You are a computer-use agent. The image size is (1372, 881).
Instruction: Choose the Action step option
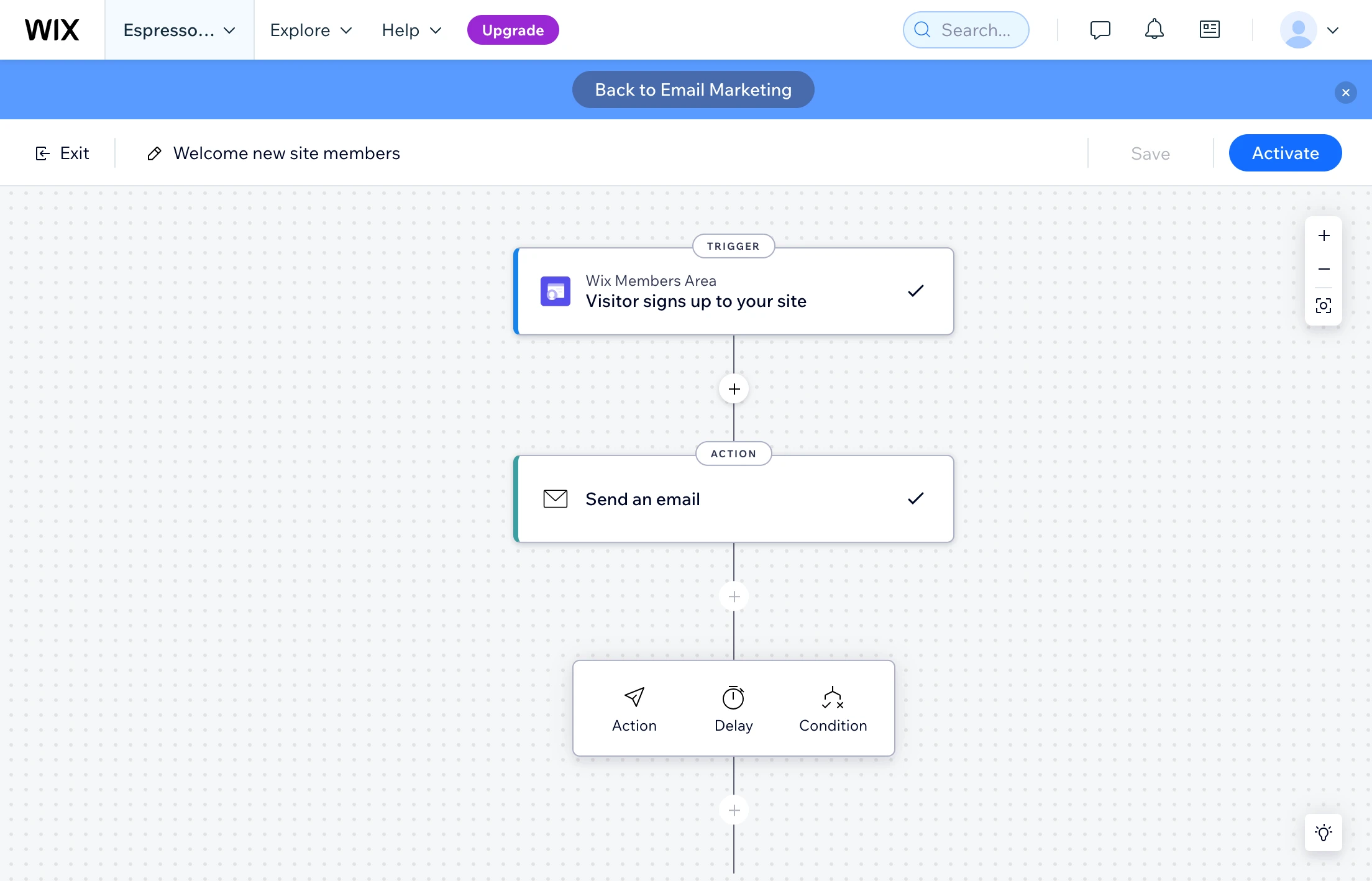(634, 708)
